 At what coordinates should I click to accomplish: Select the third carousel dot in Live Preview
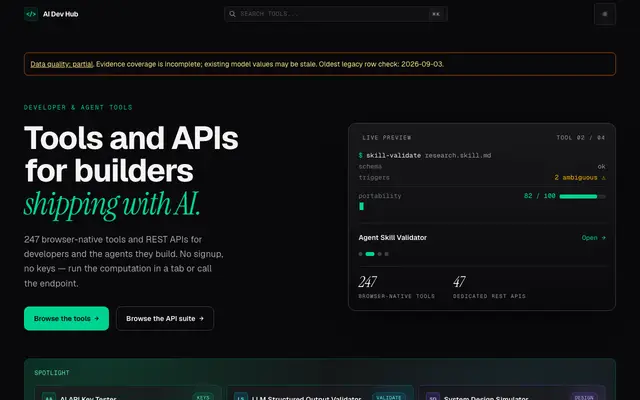coord(380,254)
